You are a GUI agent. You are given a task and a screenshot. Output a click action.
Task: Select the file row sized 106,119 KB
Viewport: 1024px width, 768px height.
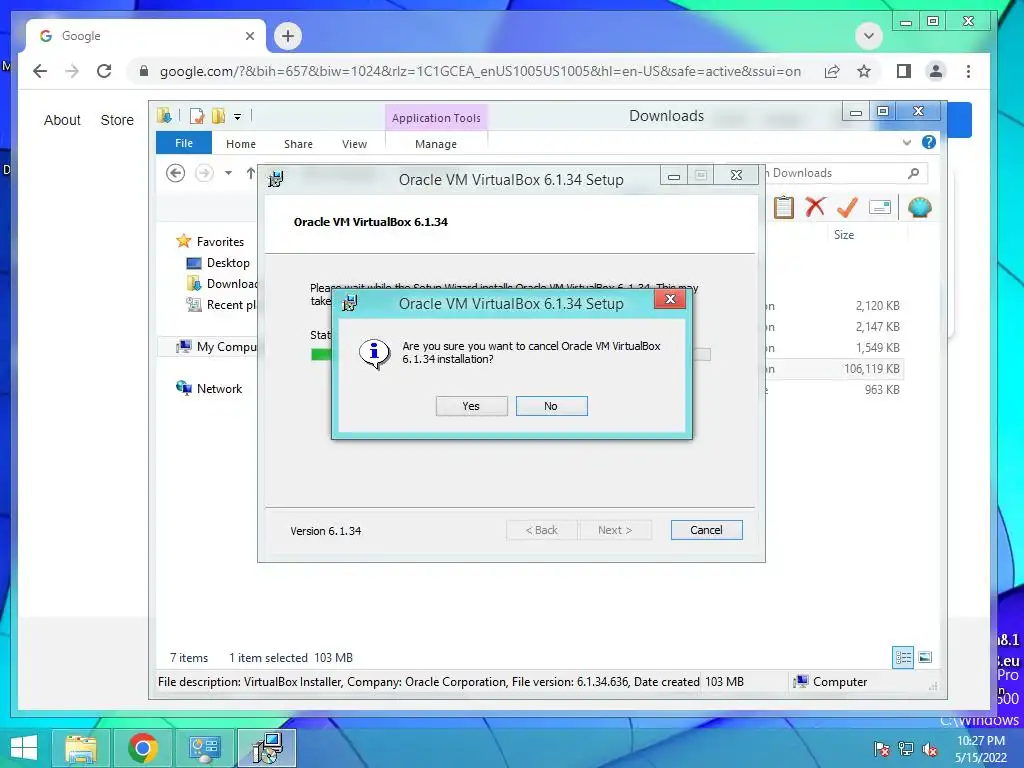pyautogui.click(x=833, y=368)
